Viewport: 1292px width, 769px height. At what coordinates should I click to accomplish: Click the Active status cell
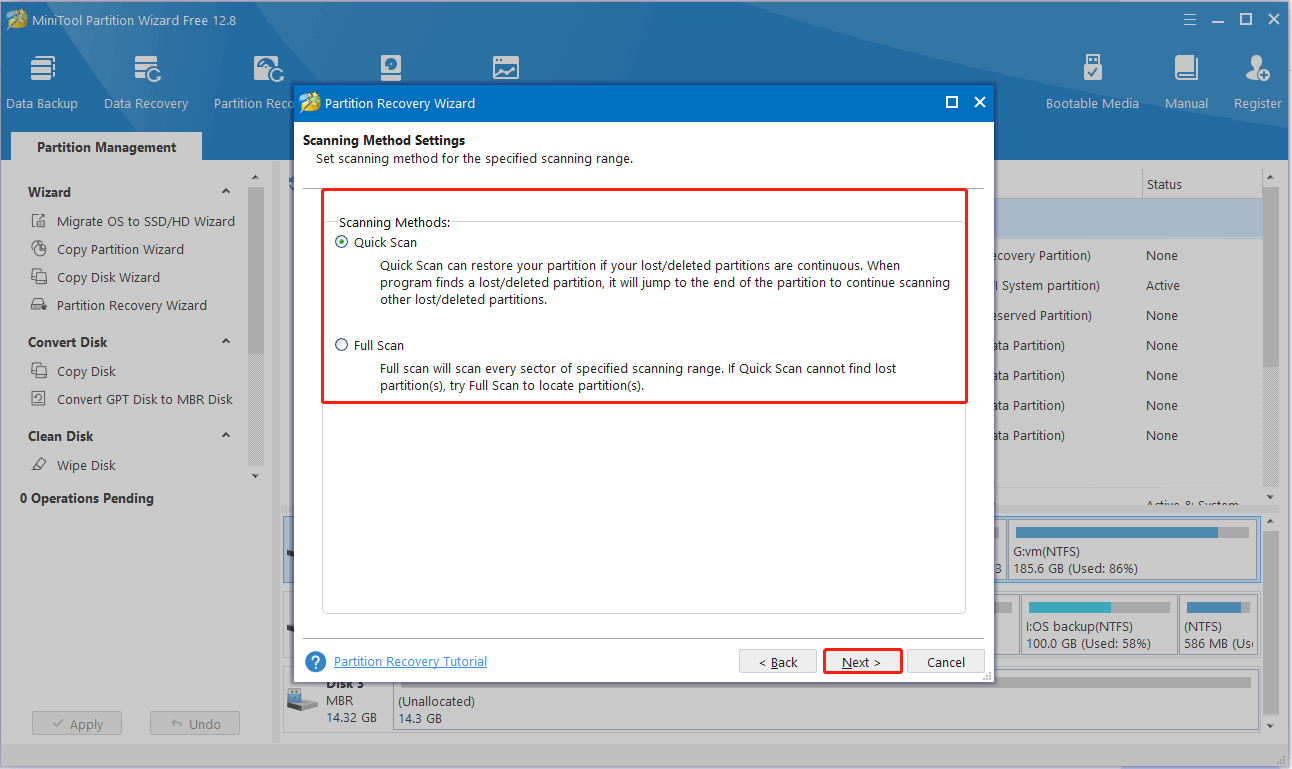tap(1163, 285)
